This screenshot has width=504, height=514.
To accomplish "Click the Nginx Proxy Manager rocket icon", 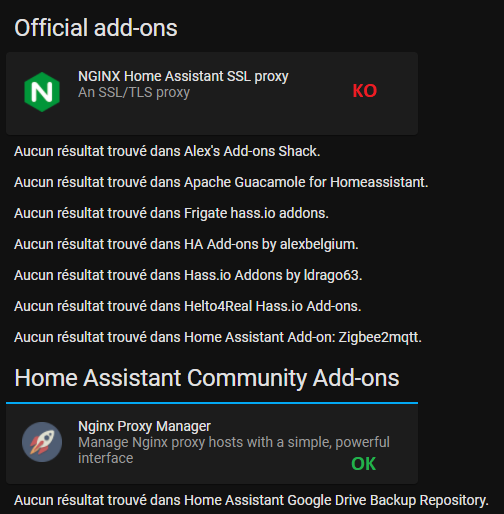I will tap(42, 442).
